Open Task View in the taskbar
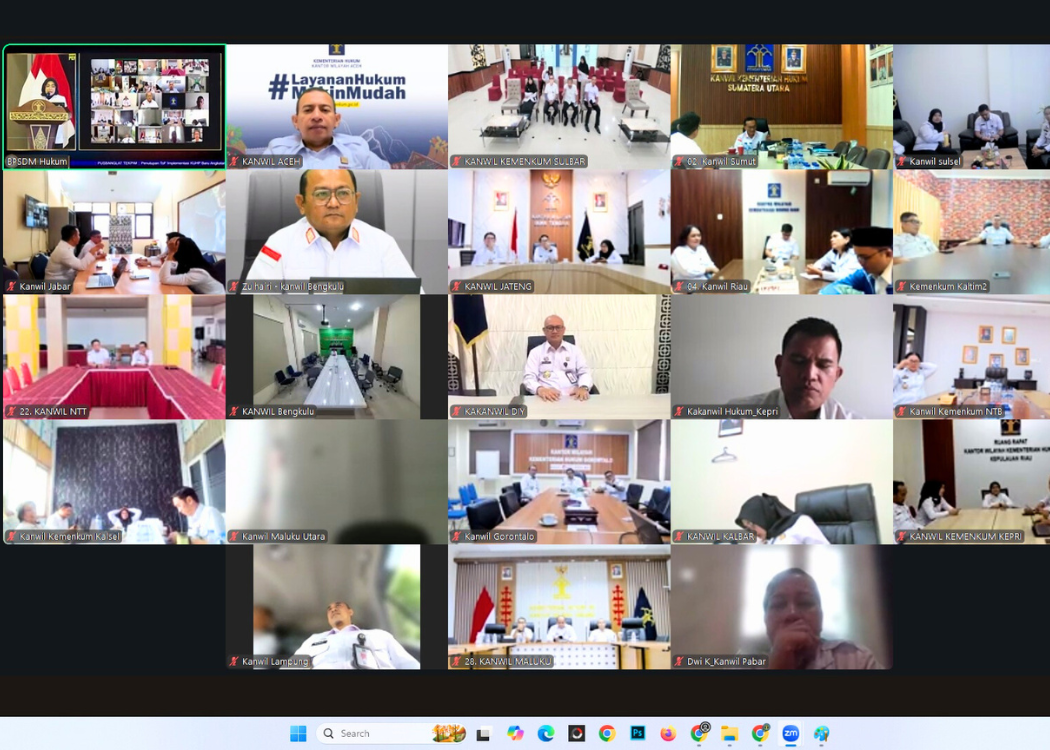Screen dimensions: 1050x750 pos(484,733)
